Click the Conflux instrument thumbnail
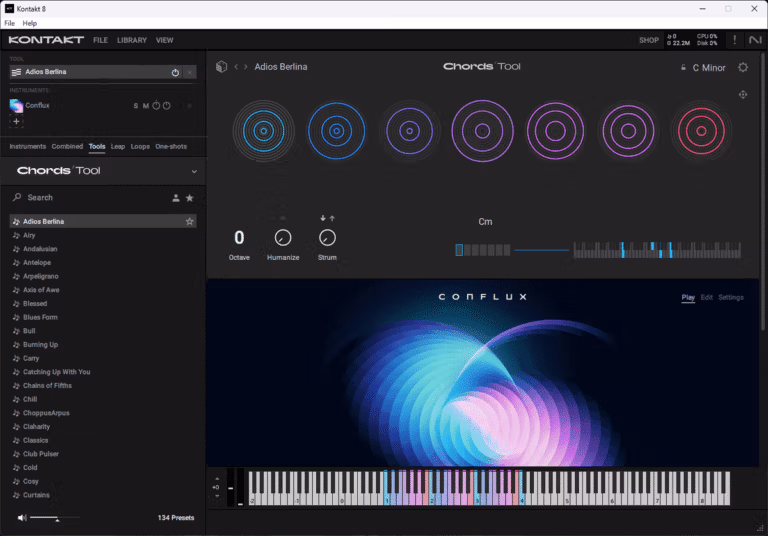 pyautogui.click(x=16, y=105)
